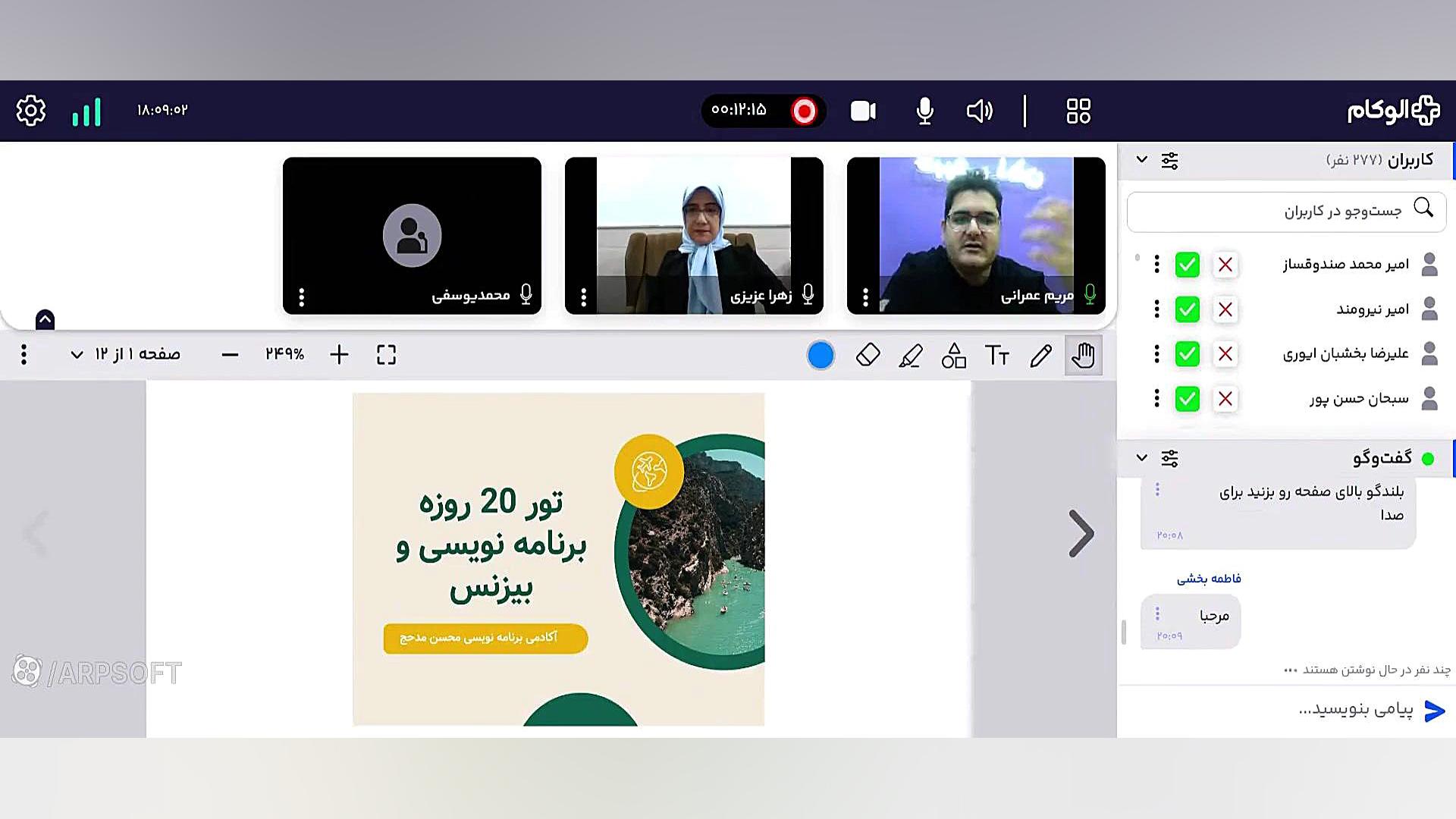Click the user search magnifier icon
The image size is (1456, 819).
pos(1423,208)
